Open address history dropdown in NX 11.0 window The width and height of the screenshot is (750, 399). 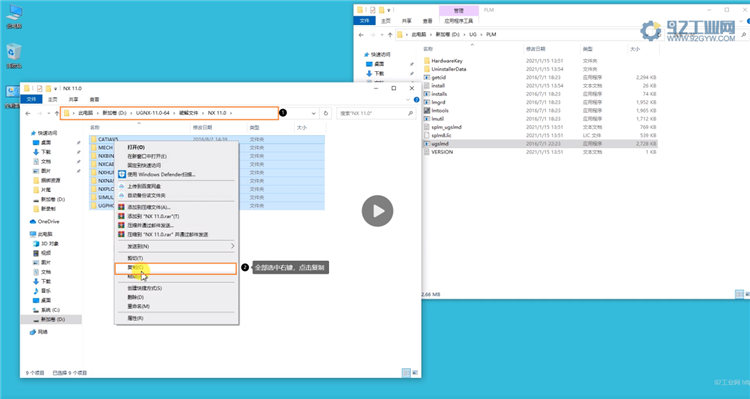(313, 113)
